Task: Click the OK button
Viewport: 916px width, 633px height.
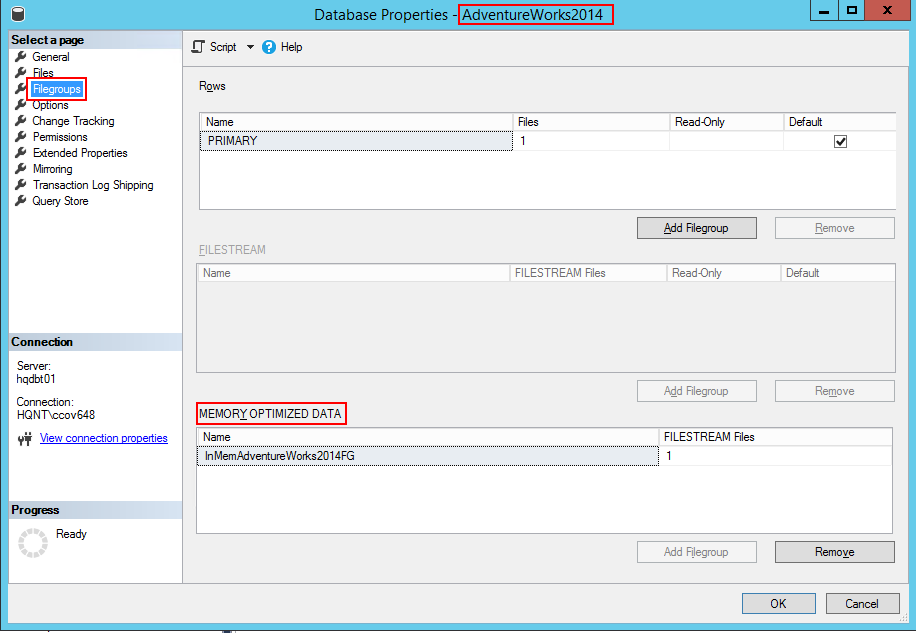Action: pos(779,603)
